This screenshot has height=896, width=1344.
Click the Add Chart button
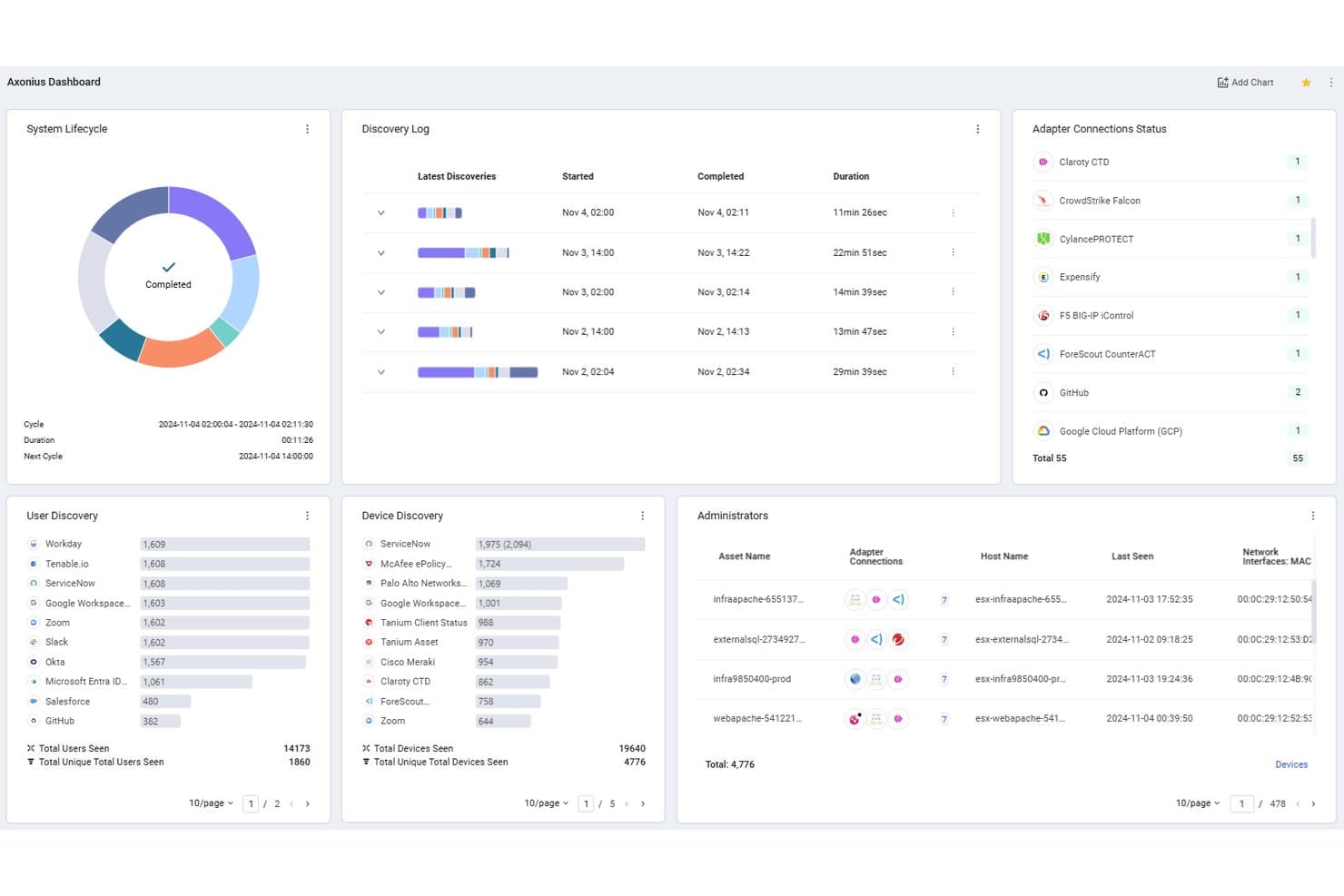click(1245, 83)
